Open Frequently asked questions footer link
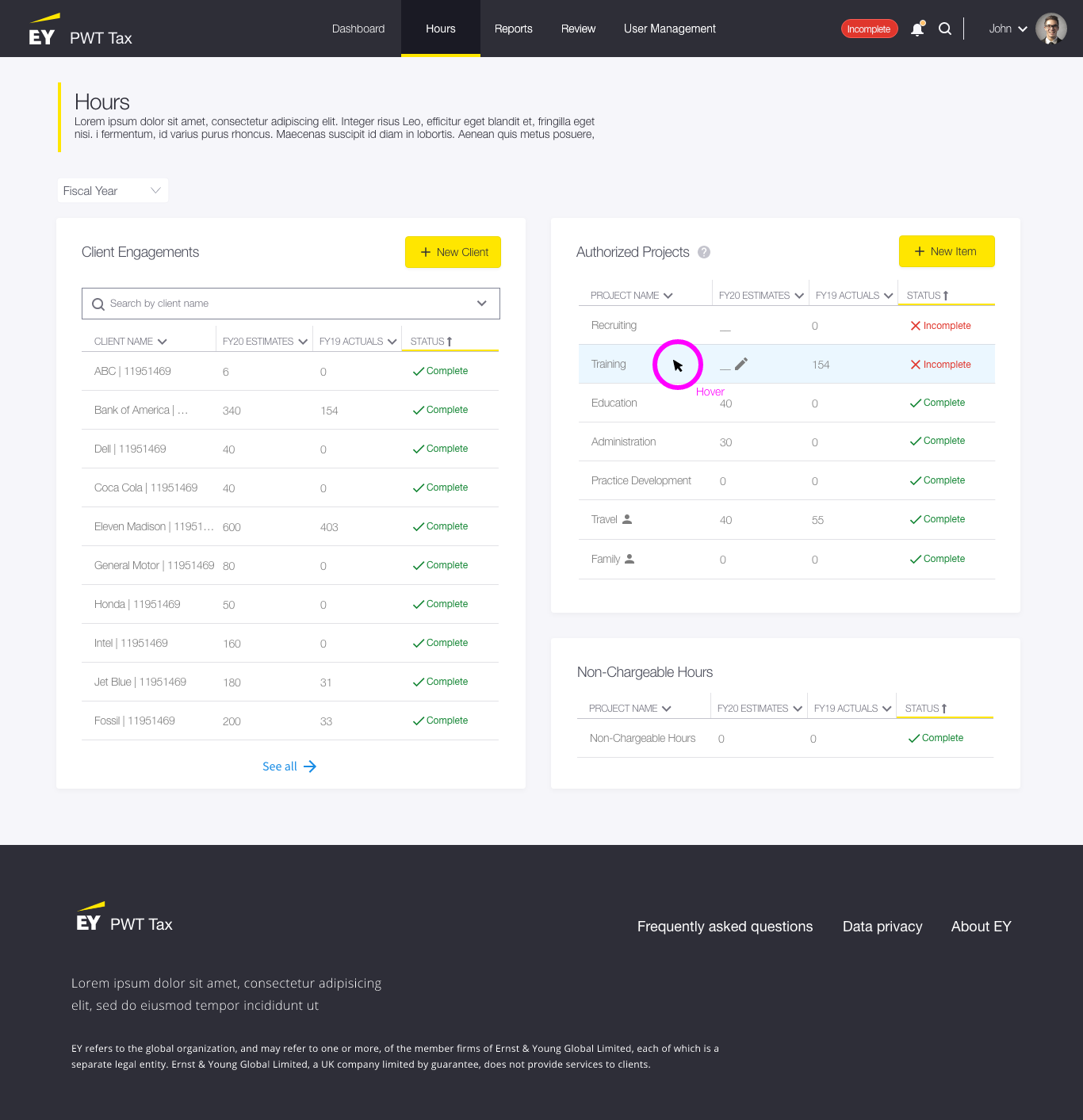This screenshot has width=1083, height=1120. [725, 927]
